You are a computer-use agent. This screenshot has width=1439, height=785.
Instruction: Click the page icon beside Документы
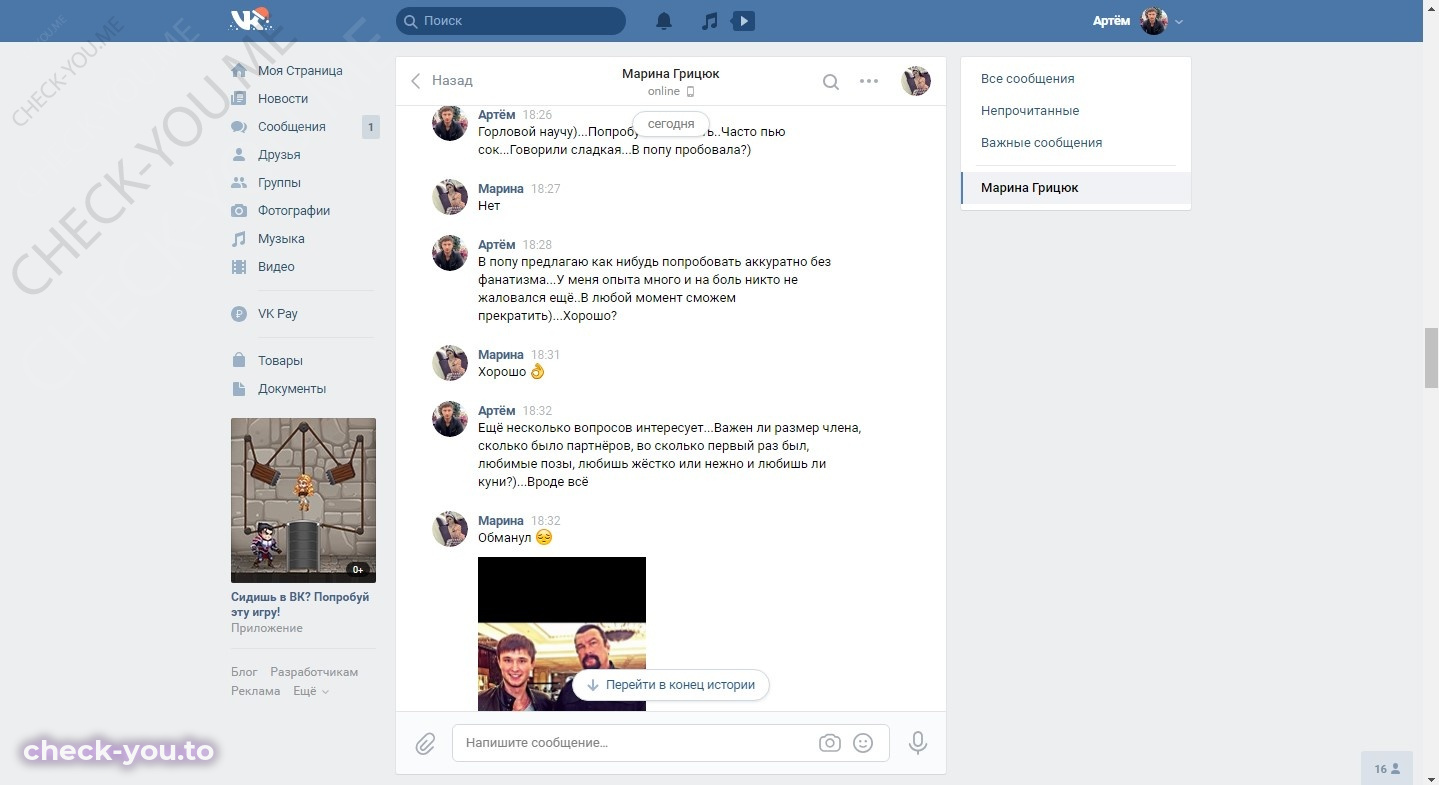(x=239, y=389)
